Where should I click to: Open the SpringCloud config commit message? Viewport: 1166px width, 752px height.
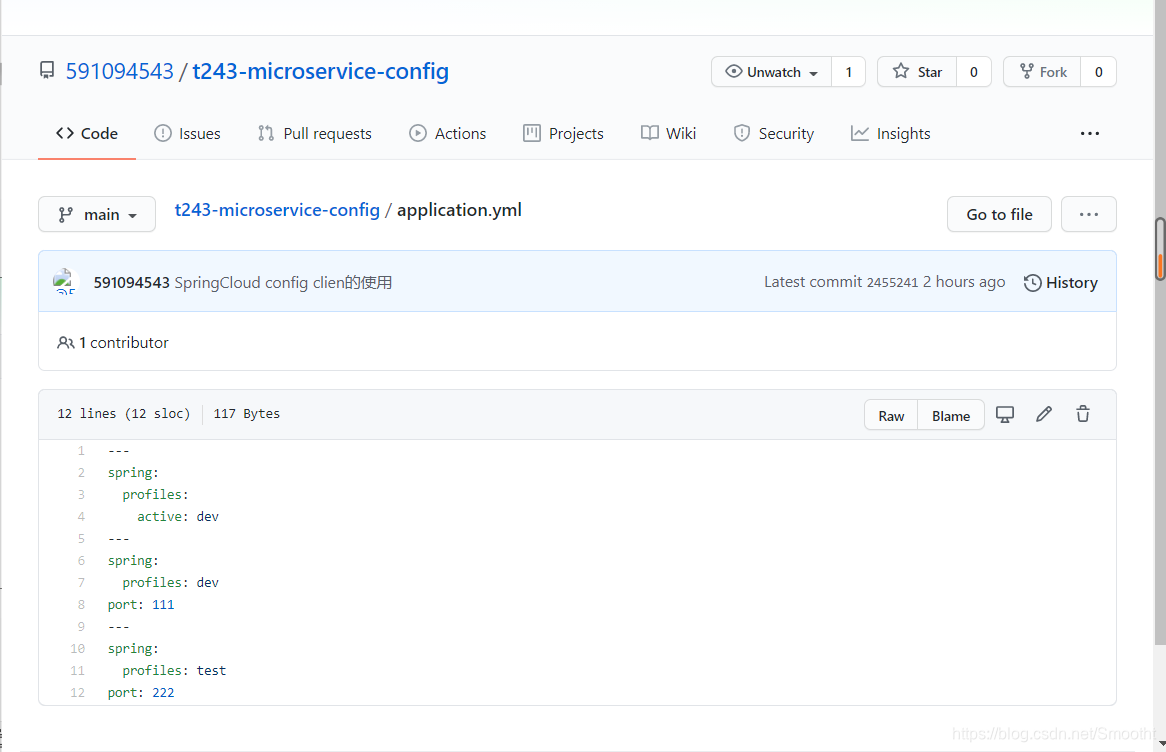(283, 283)
